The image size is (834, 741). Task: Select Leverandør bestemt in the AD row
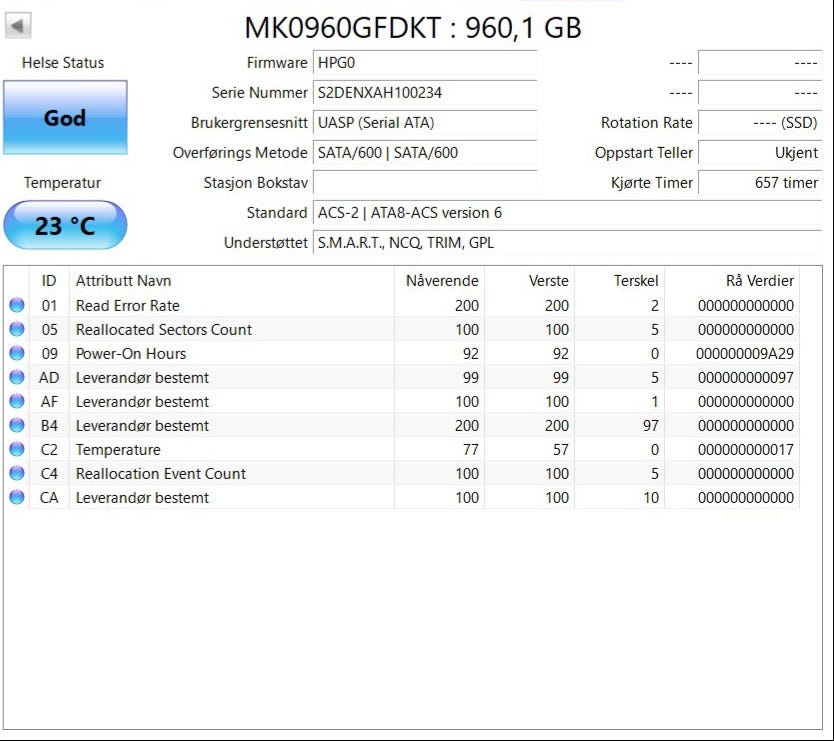pyautogui.click(x=143, y=377)
